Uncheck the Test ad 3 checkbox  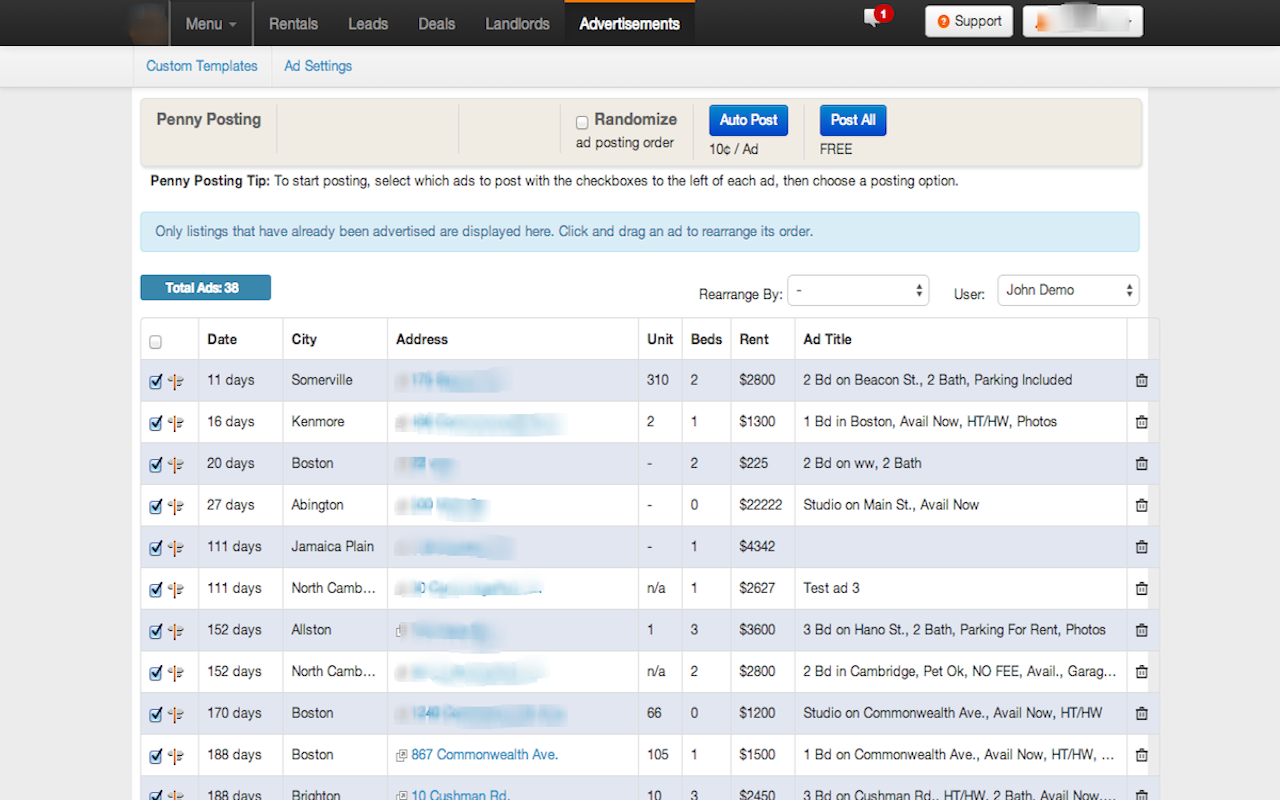pyautogui.click(x=155, y=589)
